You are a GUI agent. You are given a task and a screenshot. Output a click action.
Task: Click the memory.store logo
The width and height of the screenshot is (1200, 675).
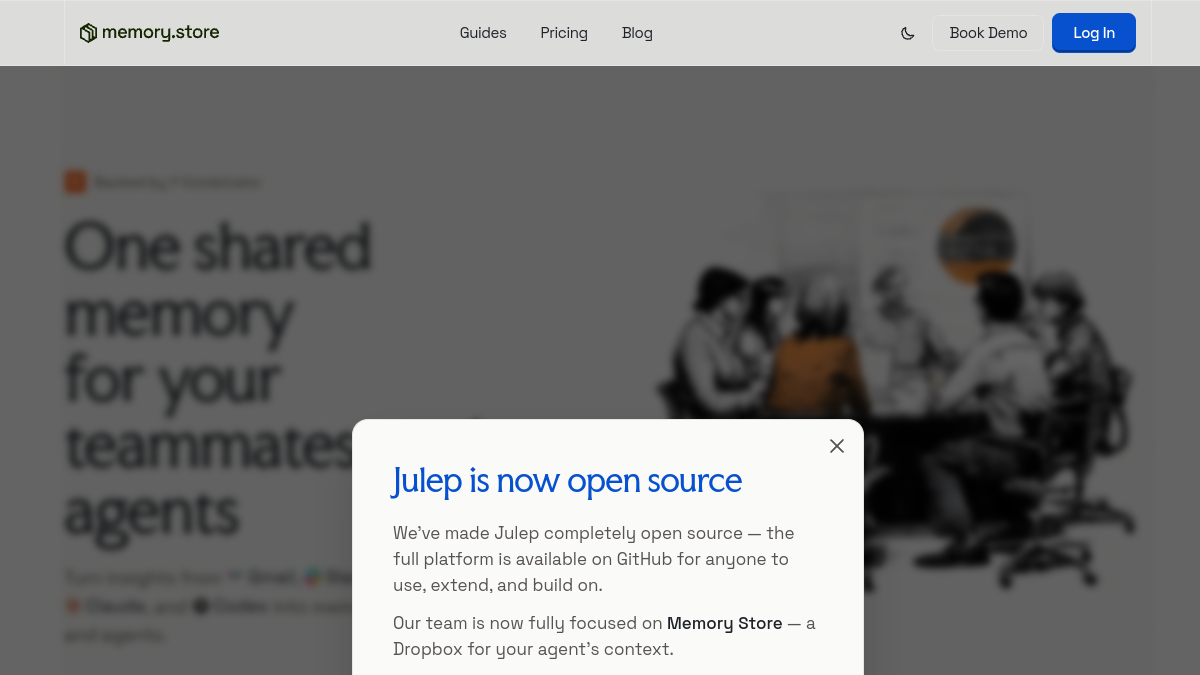149,33
